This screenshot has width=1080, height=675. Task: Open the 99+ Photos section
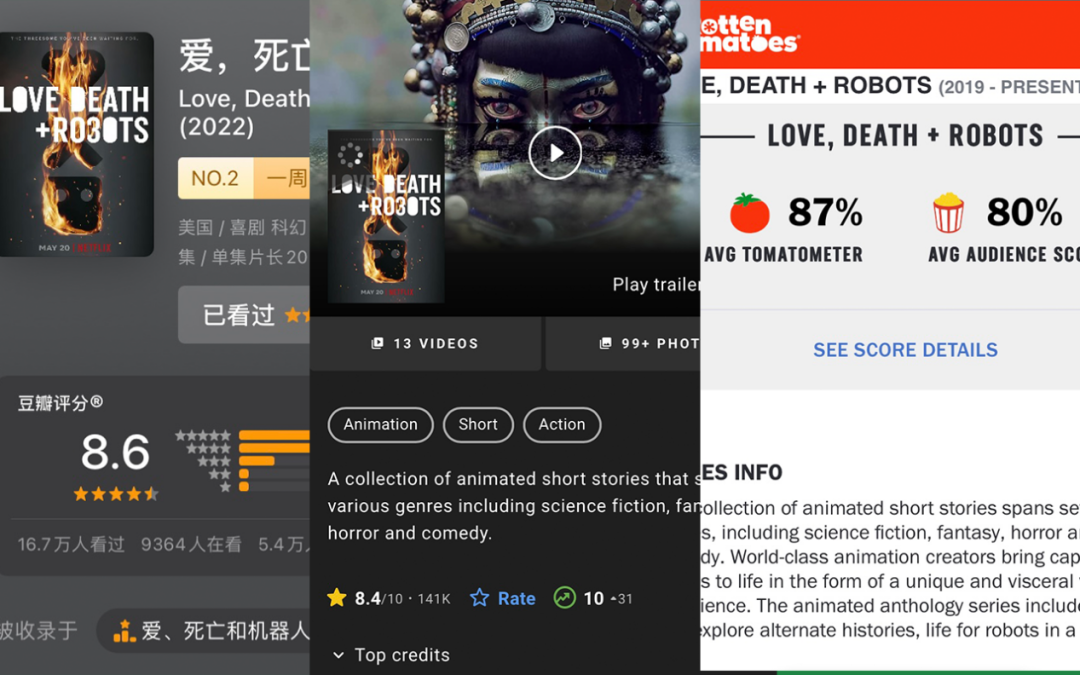pyautogui.click(x=623, y=343)
